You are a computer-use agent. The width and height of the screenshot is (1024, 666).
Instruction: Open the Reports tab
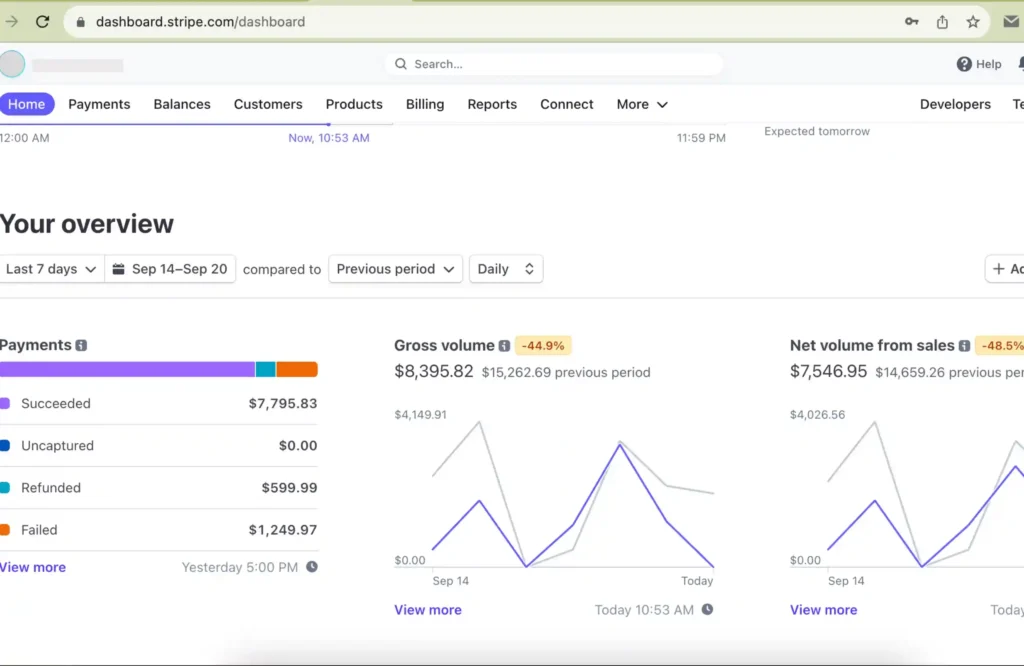click(492, 104)
